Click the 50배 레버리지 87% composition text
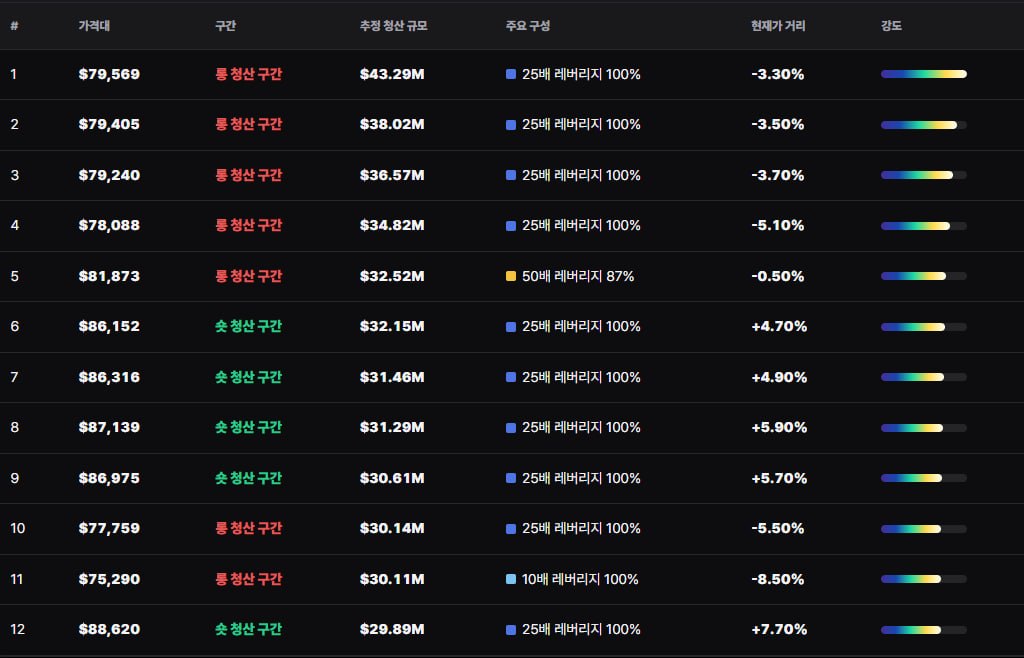Image resolution: width=1024 pixels, height=658 pixels. click(578, 276)
